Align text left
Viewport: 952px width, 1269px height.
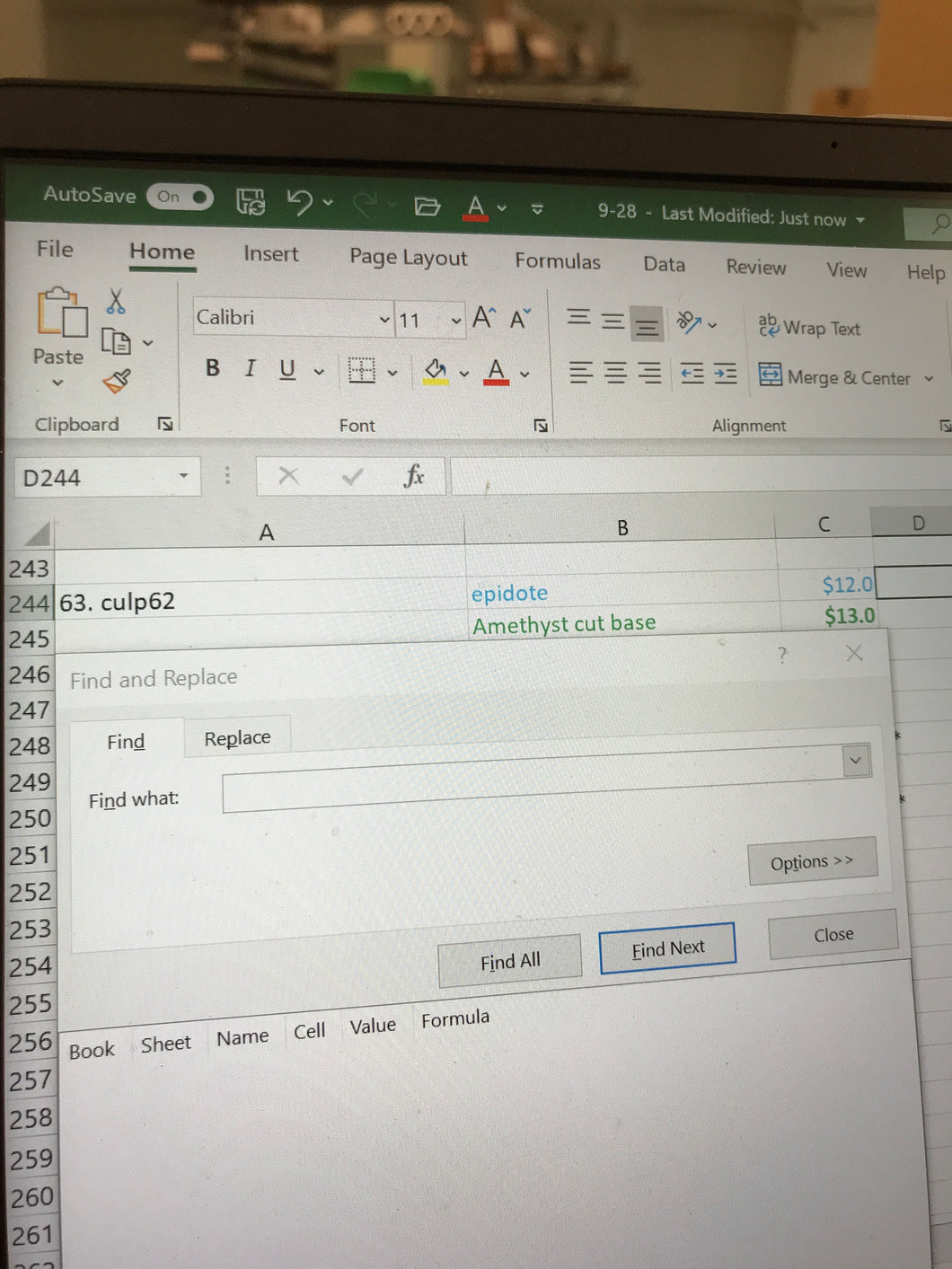click(581, 372)
